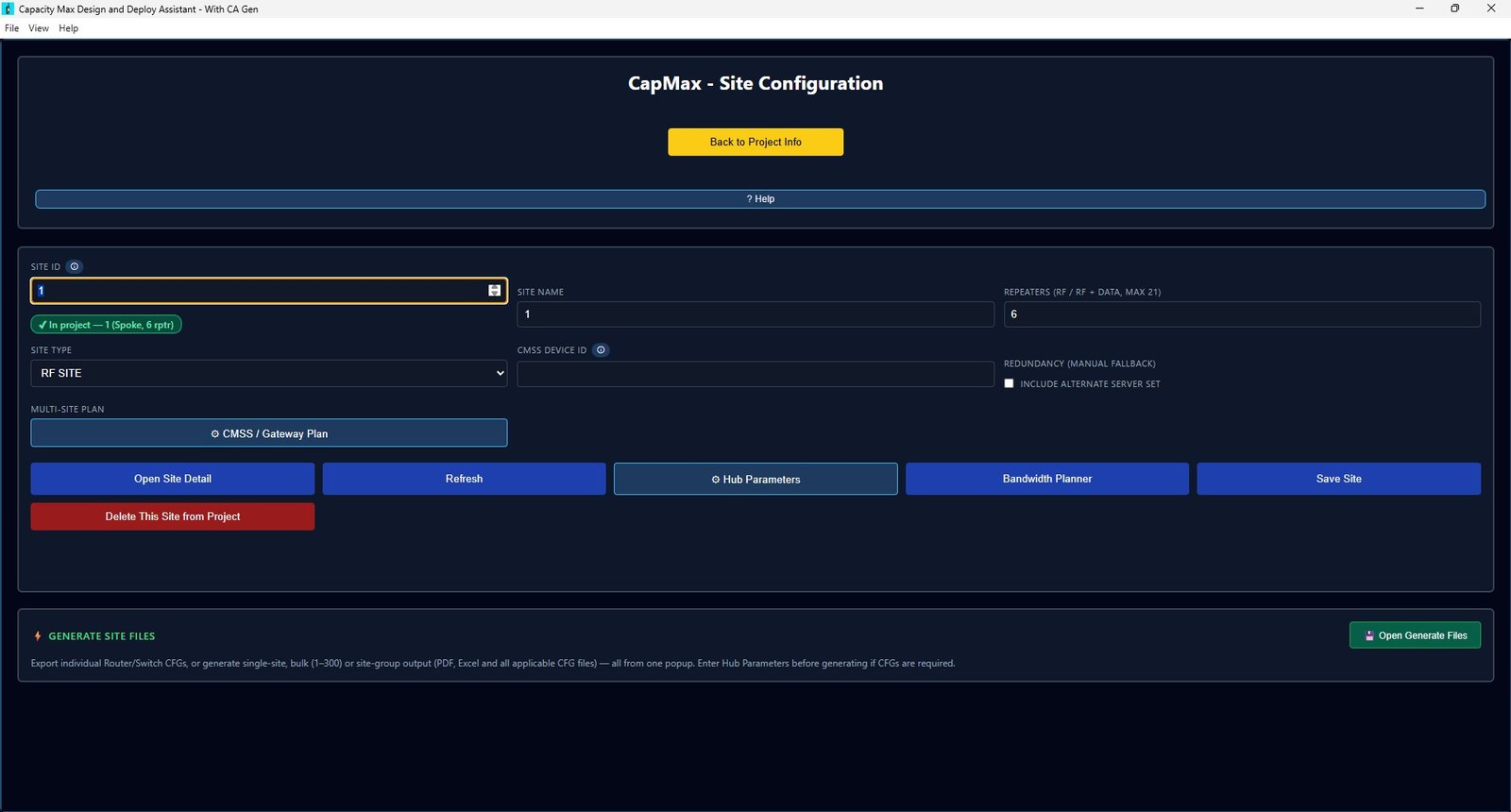Open the Site Type dropdown
The image size is (1511, 812).
(x=269, y=373)
